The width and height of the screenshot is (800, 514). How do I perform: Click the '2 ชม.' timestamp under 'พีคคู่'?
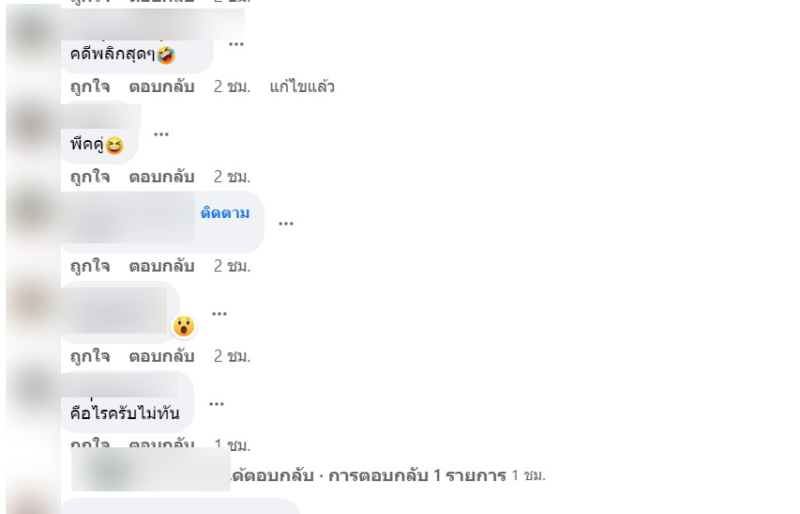pyautogui.click(x=232, y=177)
